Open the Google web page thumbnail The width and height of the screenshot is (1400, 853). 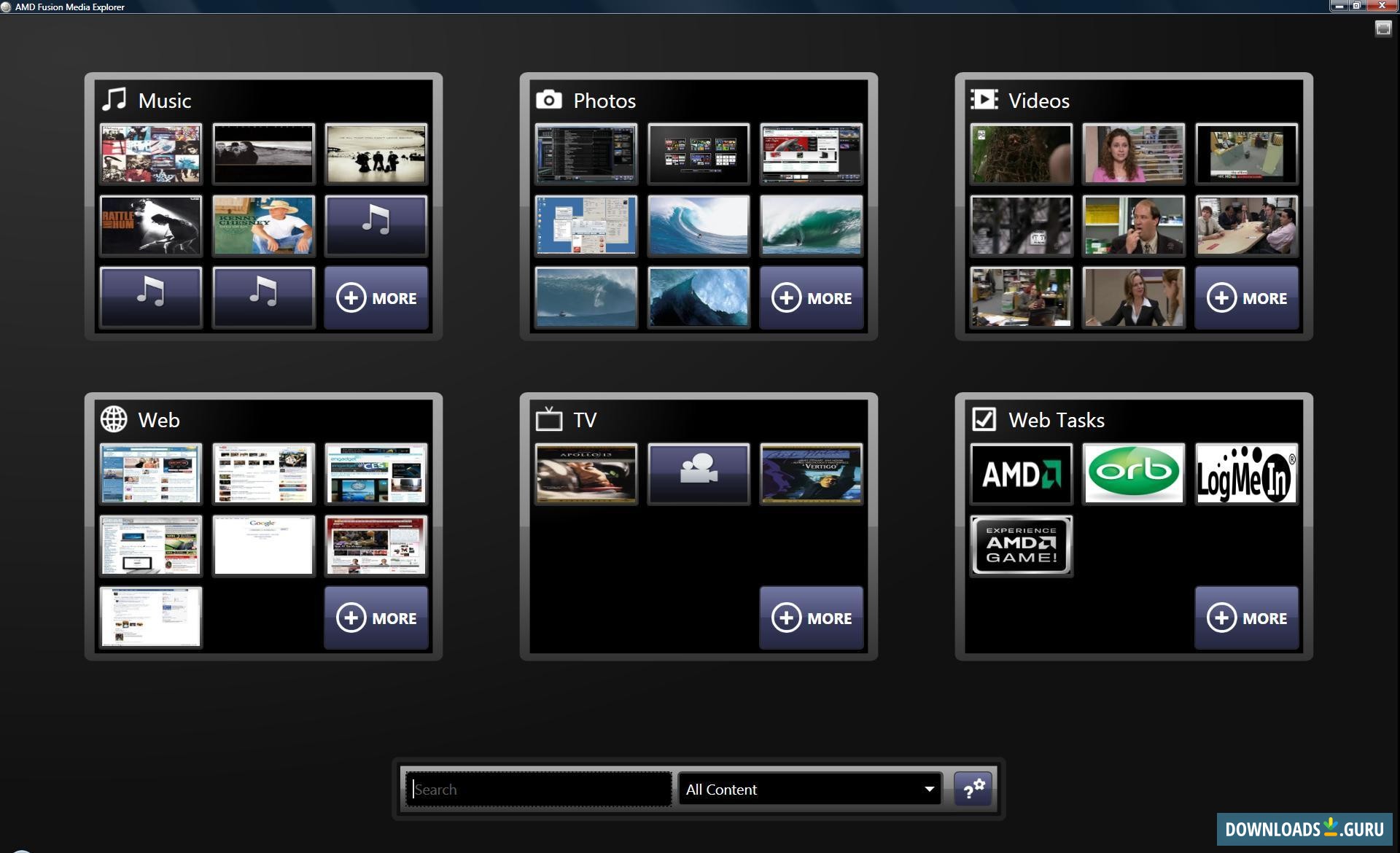click(263, 545)
